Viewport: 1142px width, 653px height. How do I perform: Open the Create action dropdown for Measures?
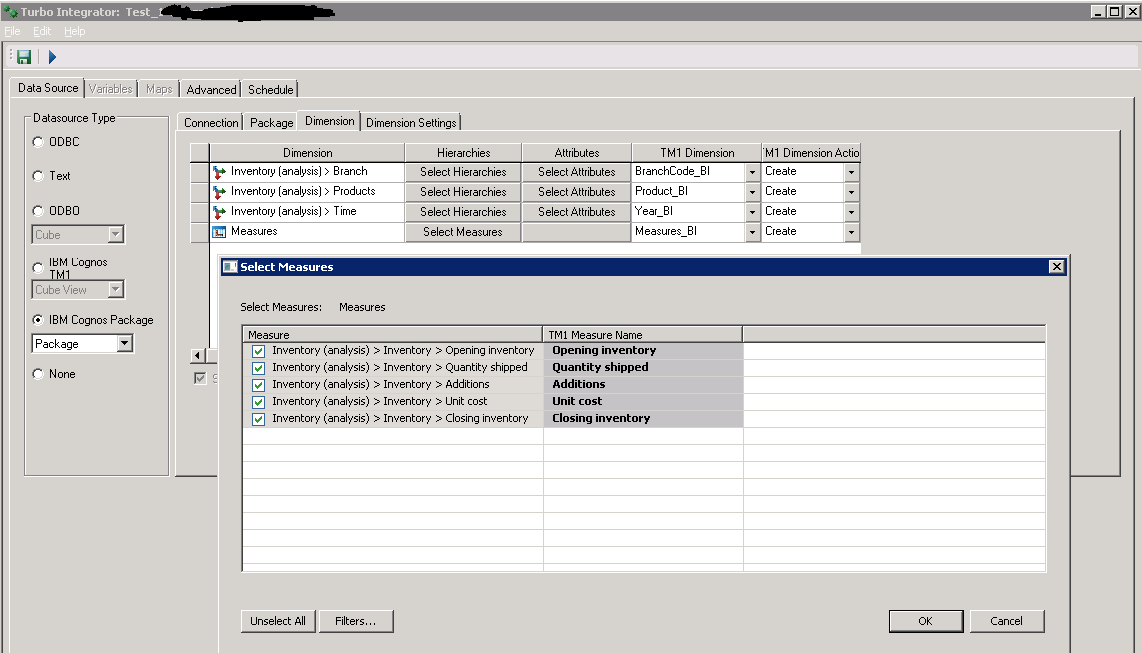851,232
